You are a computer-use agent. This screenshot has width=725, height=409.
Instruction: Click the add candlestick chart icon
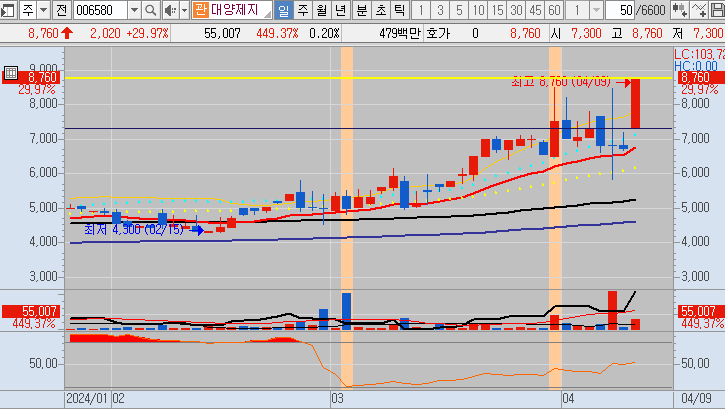679,10
